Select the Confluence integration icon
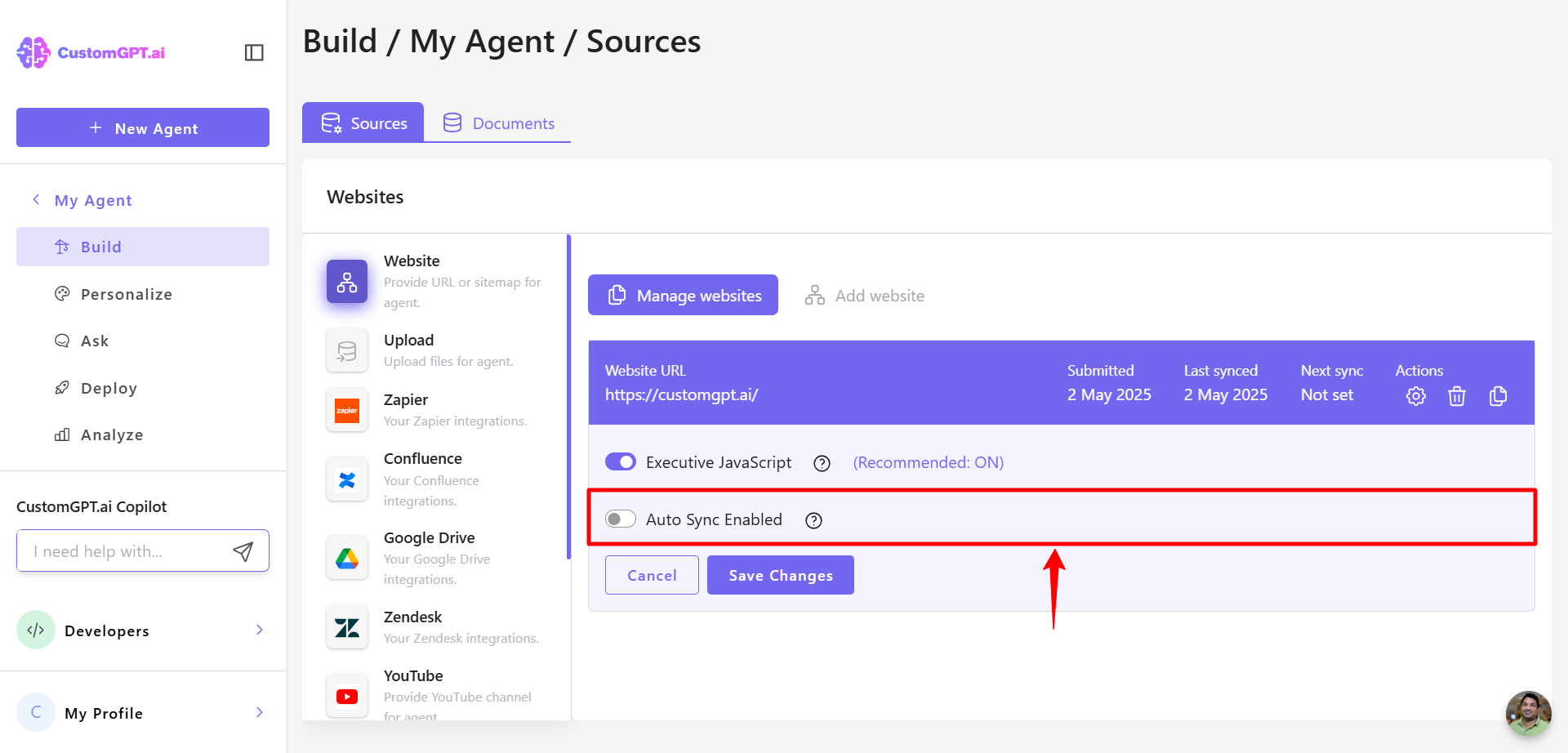 click(x=347, y=479)
